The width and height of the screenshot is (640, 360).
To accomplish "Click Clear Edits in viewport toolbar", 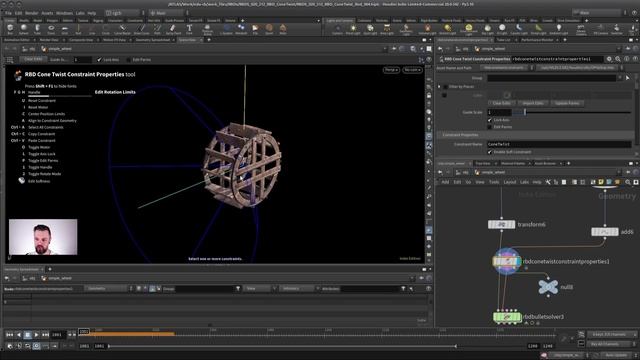I will click(x=33, y=59).
